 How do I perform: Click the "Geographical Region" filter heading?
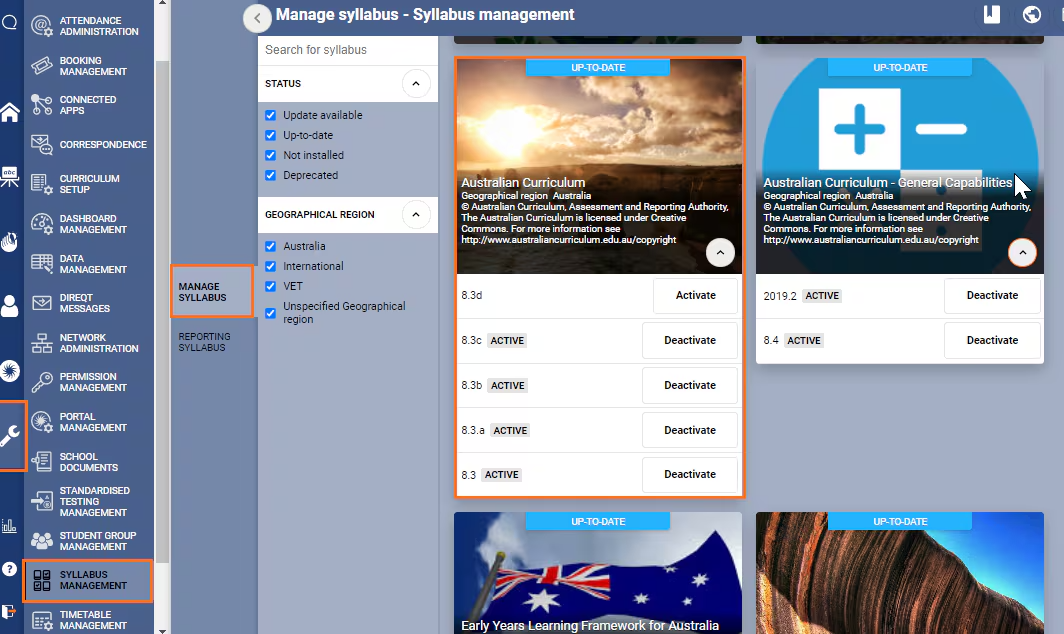[x=320, y=215]
